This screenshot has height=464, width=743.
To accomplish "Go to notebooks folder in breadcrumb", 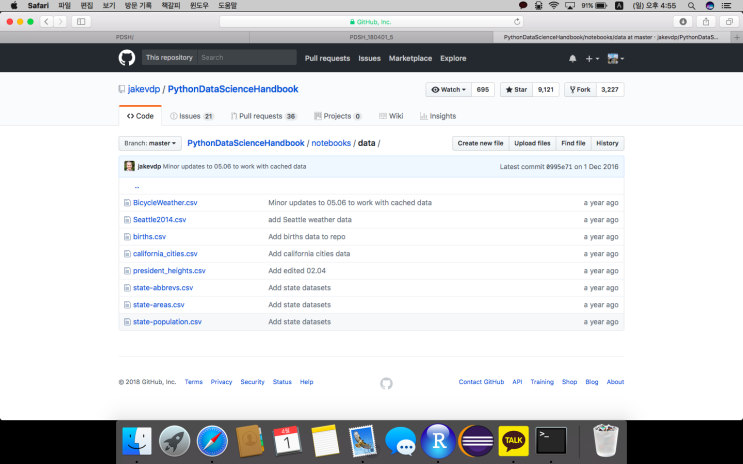I will tap(331, 143).
